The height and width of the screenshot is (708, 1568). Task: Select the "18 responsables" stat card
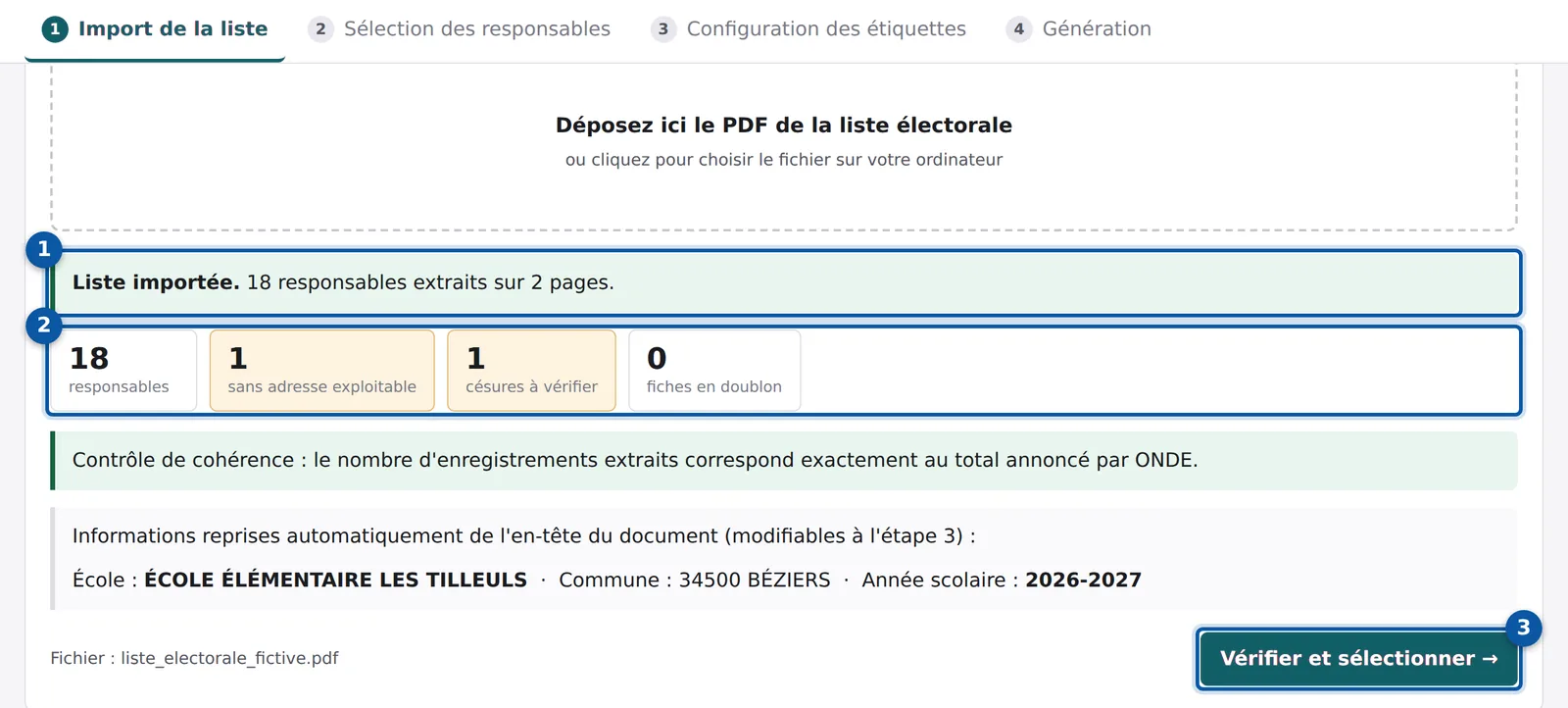pyautogui.click(x=122, y=371)
